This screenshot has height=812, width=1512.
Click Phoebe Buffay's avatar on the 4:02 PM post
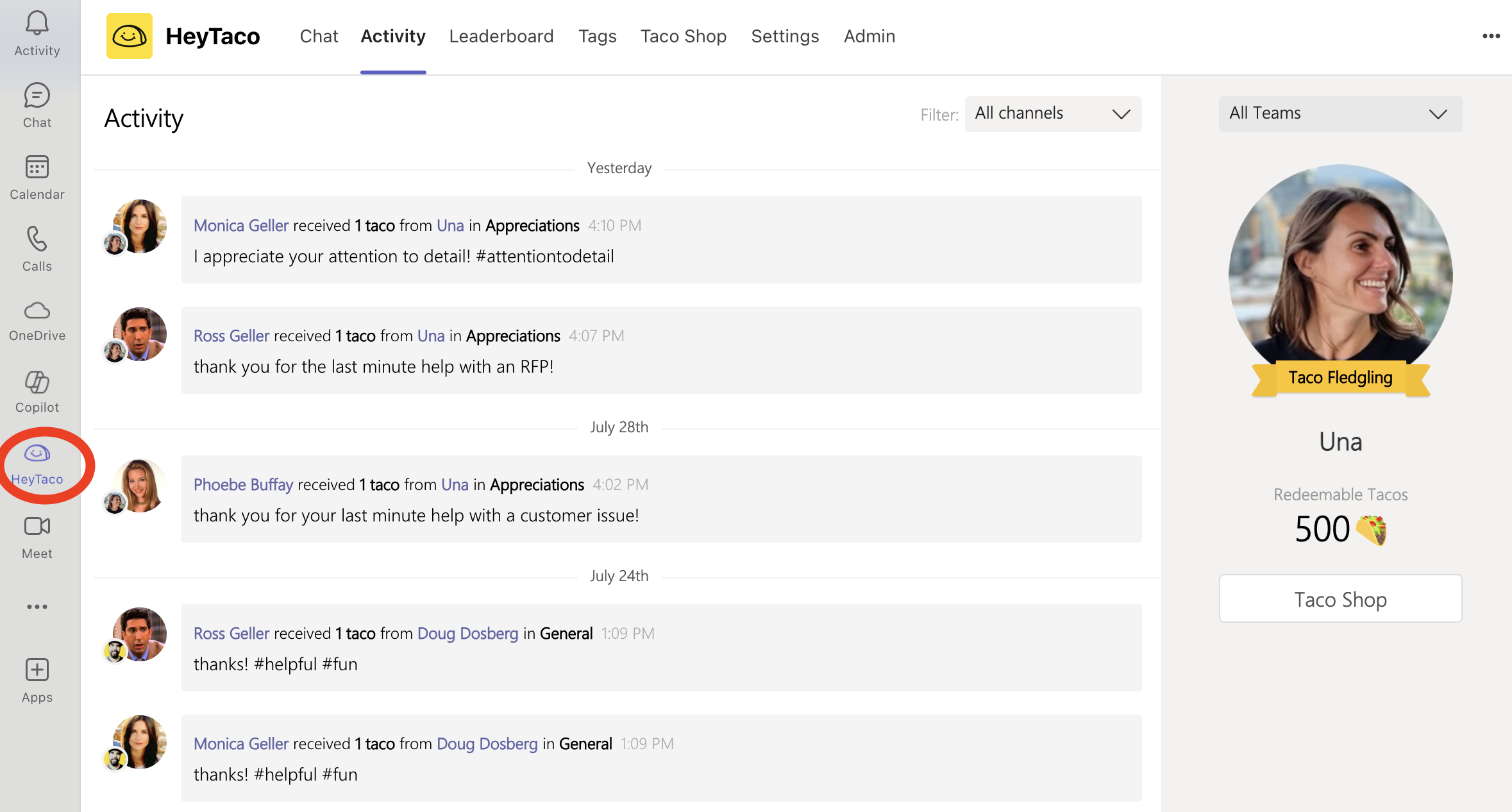coord(140,485)
